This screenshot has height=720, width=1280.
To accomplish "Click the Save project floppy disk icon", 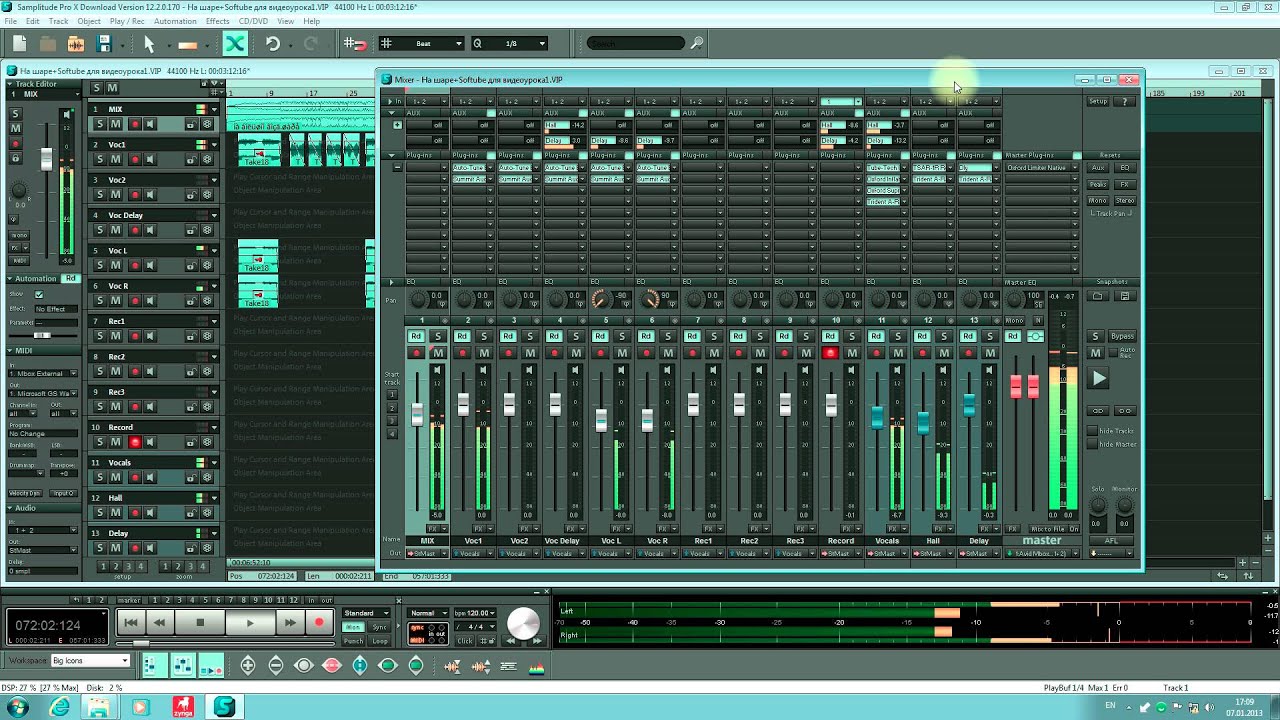I will pyautogui.click(x=104, y=44).
